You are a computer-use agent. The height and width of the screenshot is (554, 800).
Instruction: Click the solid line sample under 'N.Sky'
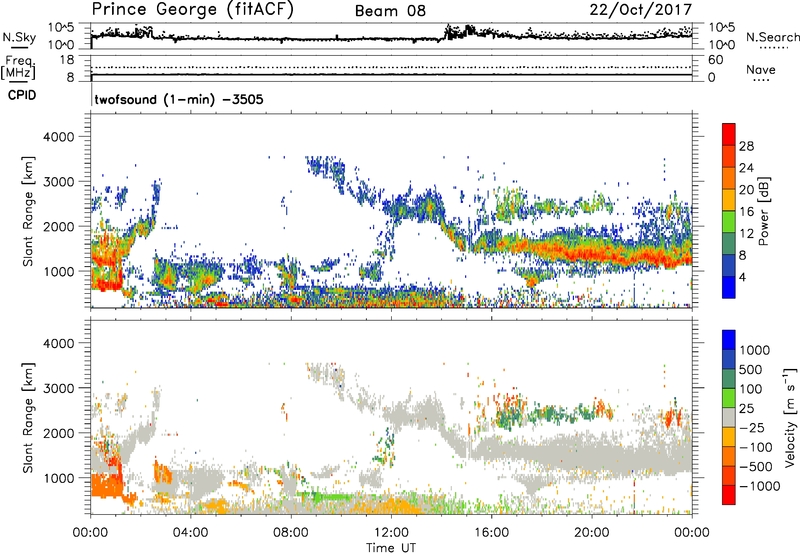point(19,47)
